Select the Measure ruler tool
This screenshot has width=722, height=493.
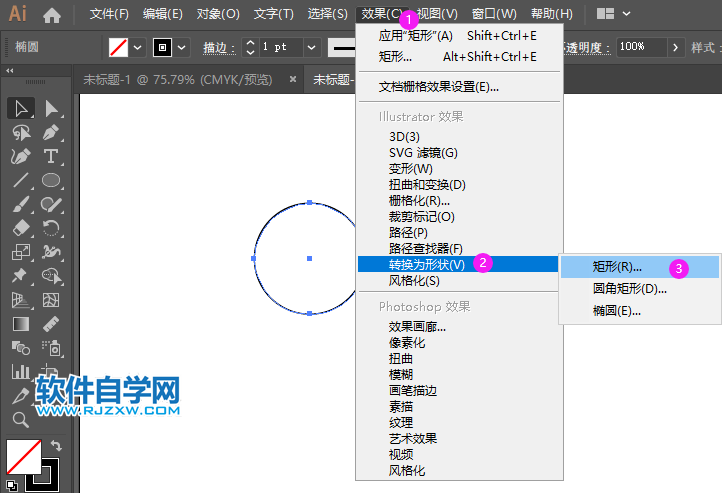[51, 324]
